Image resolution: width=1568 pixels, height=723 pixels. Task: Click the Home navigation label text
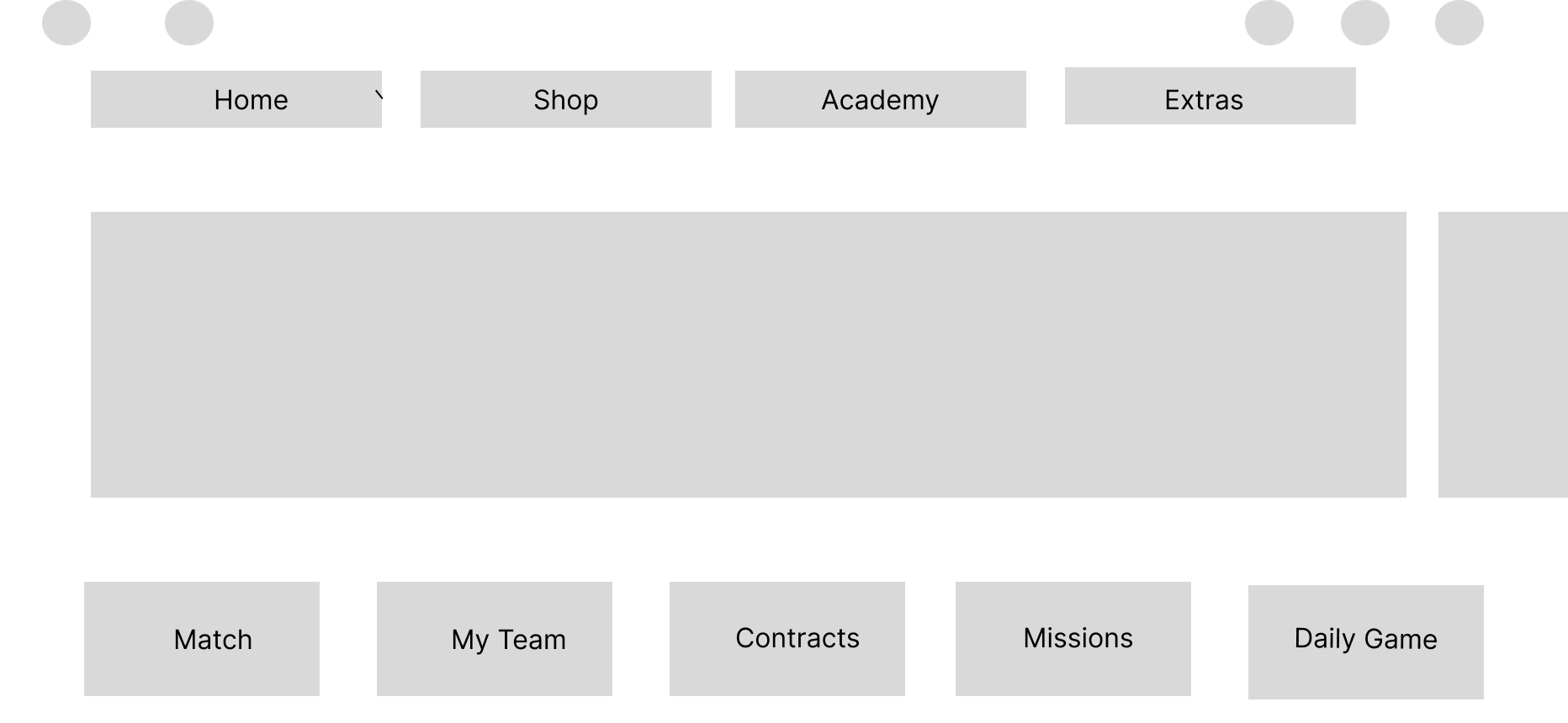251,99
